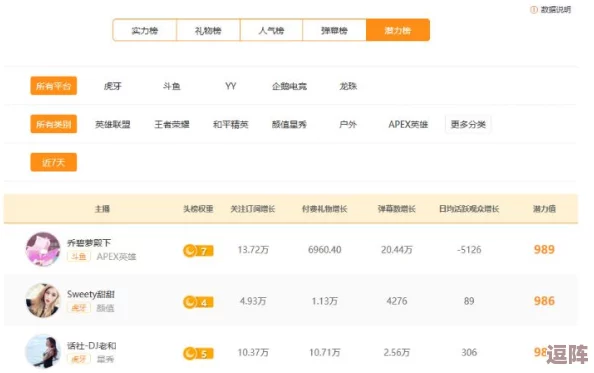Open streamer name 话社-DJ老和
This screenshot has height=373, width=594.
(92, 345)
